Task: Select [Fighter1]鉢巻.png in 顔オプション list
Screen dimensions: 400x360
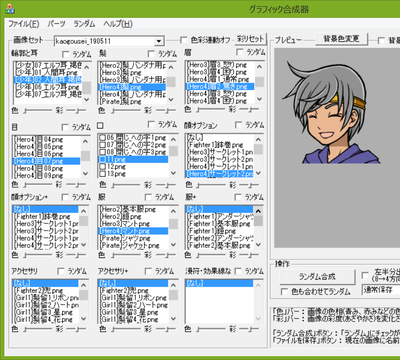Action: point(219,145)
